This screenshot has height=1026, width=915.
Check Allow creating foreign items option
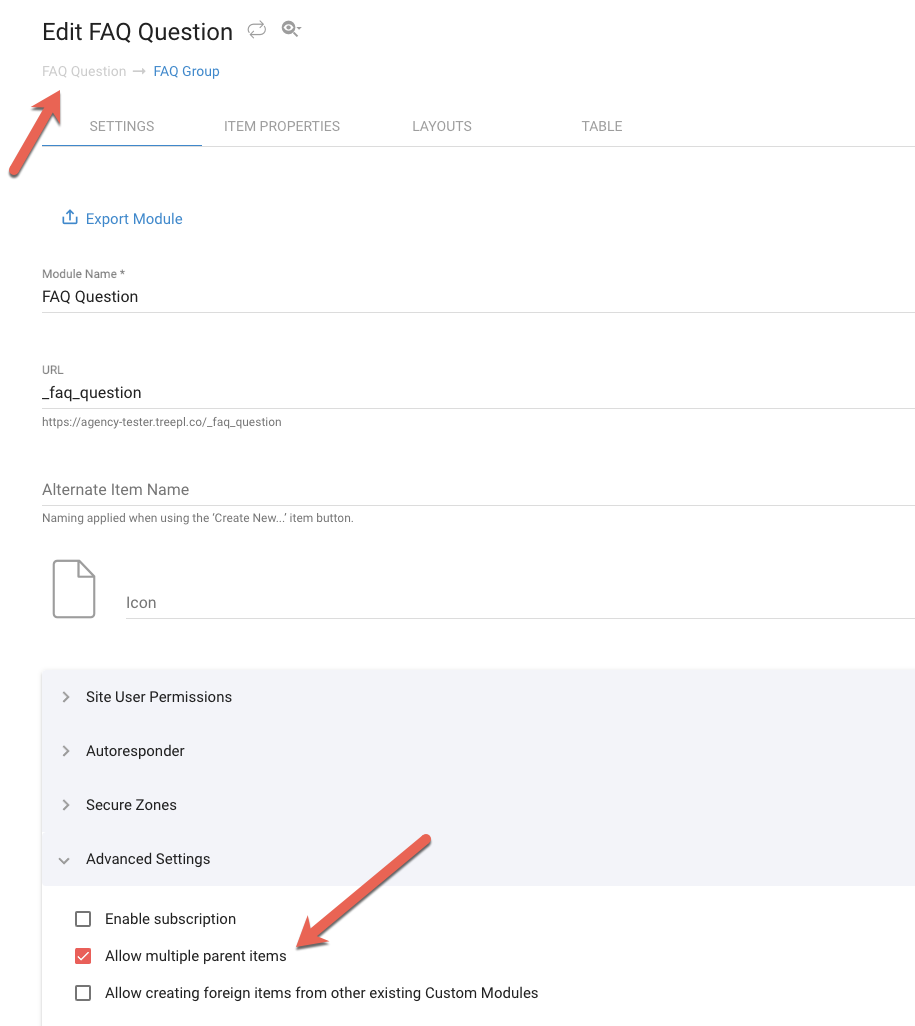coord(83,993)
